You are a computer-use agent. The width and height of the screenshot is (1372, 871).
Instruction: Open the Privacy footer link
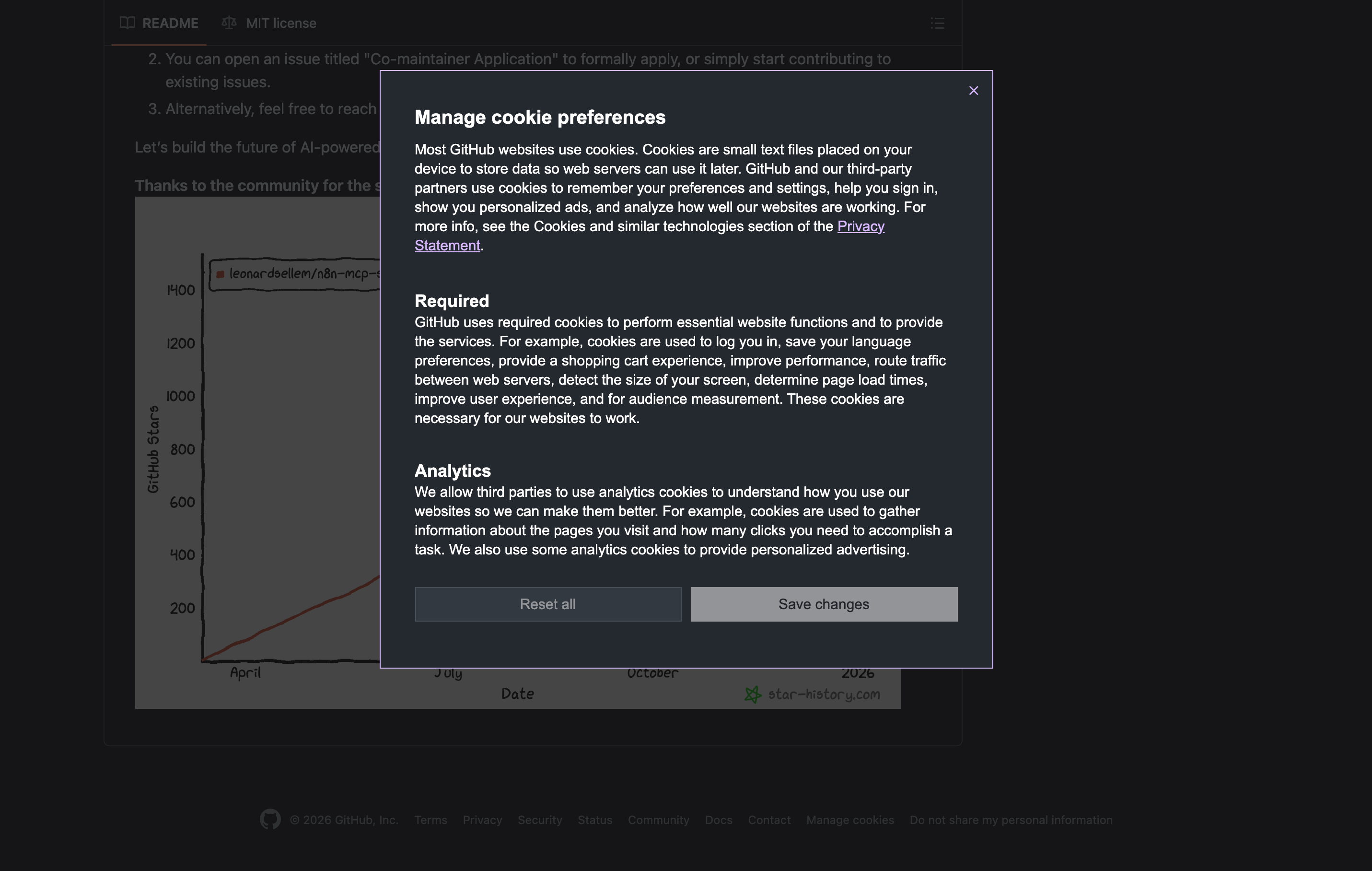pyautogui.click(x=482, y=820)
